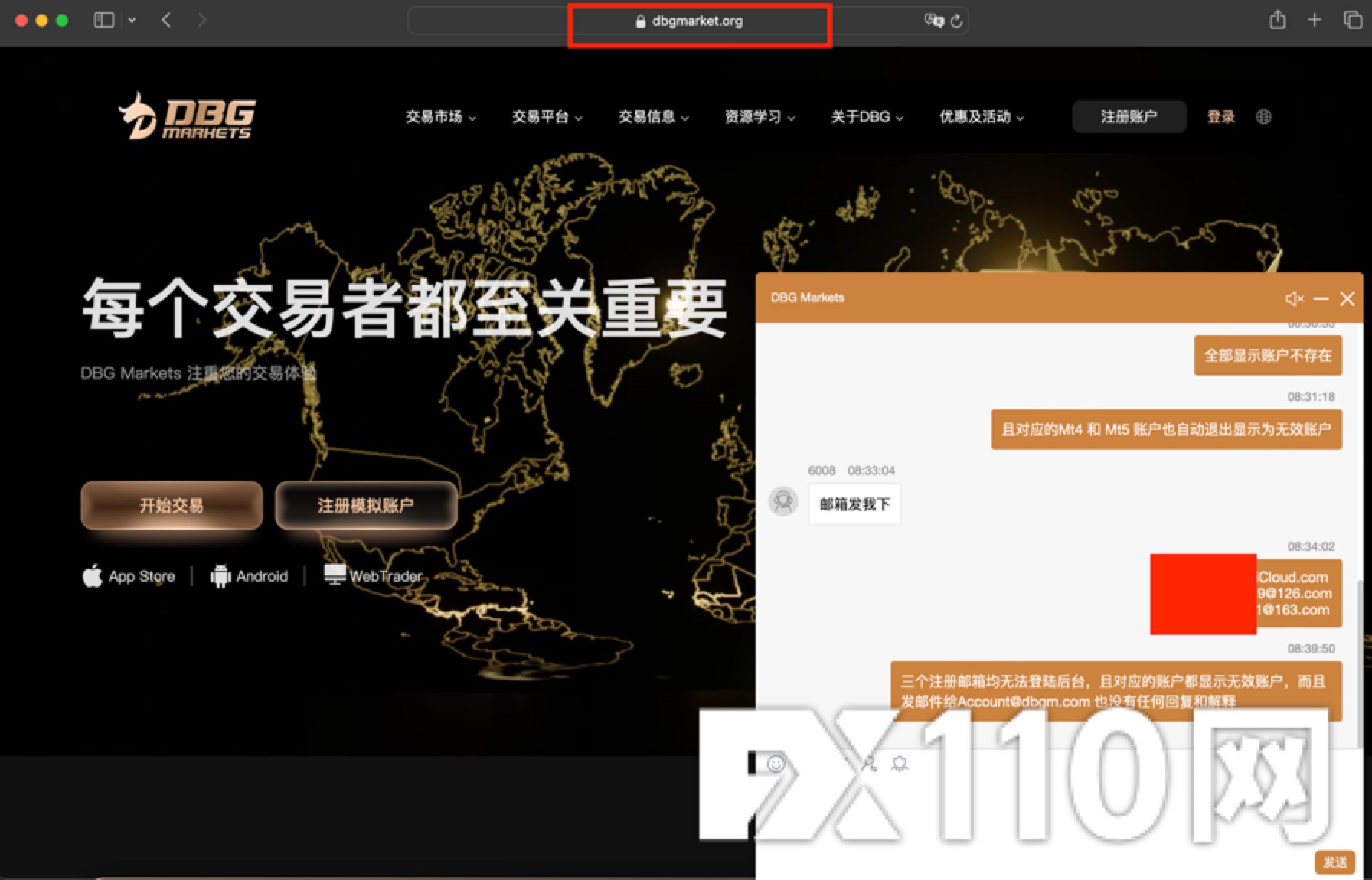
Task: Open a new Safari tab
Action: [1315, 21]
